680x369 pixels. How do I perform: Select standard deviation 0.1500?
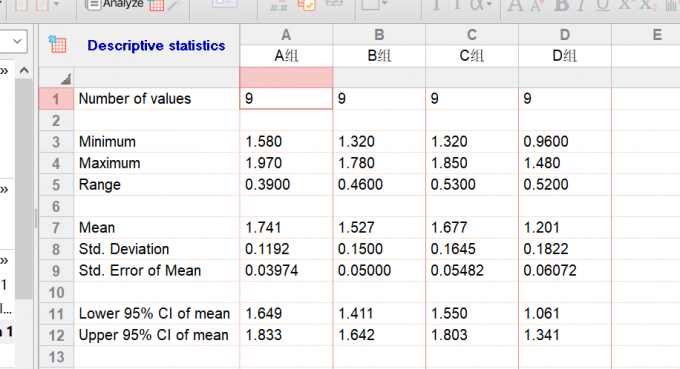(379, 249)
